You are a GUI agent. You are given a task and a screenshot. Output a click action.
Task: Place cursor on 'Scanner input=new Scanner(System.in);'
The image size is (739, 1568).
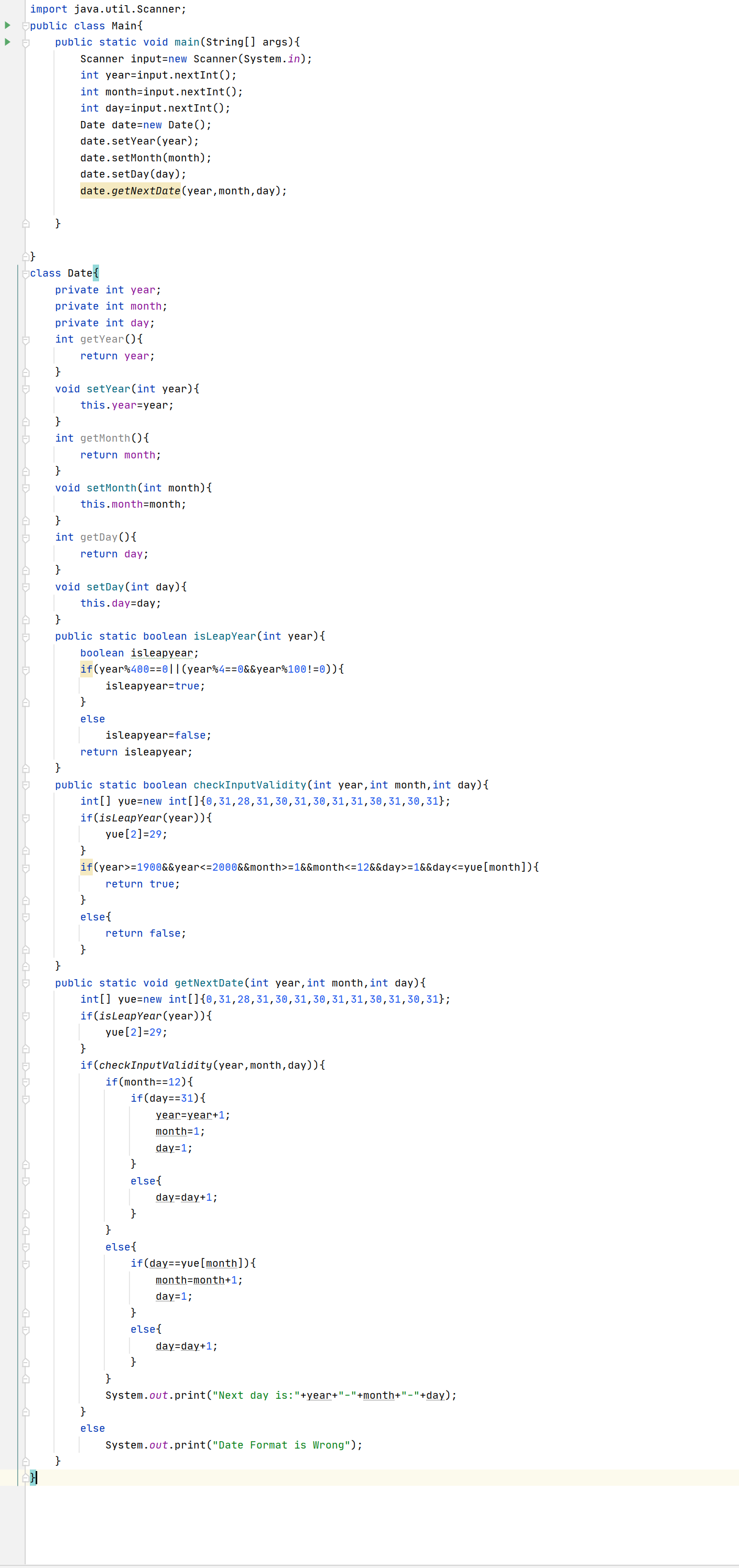click(196, 59)
